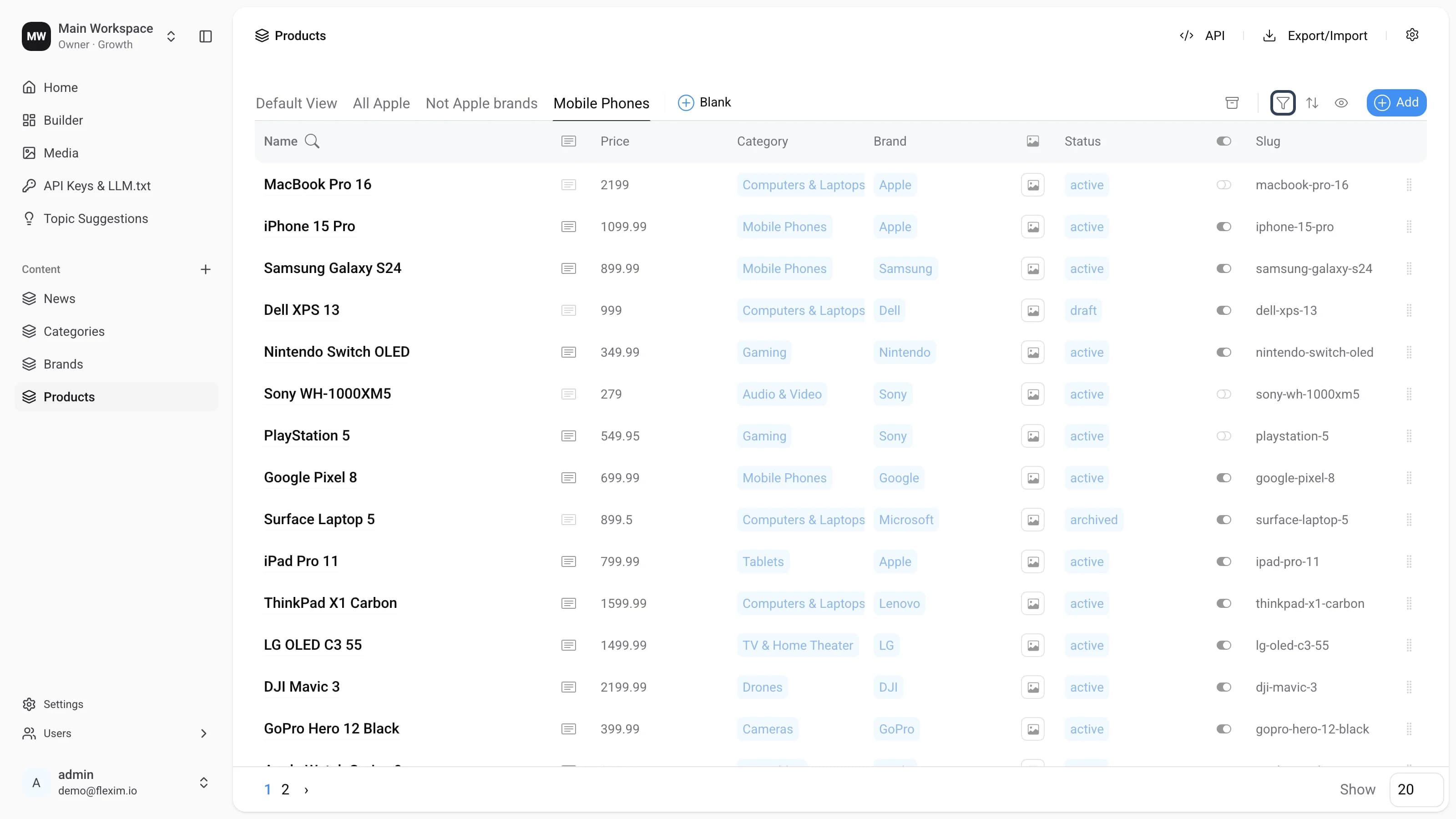Grab drag handle for MacBook Pro 16 row
The height and width of the screenshot is (819, 1456).
coord(1409,185)
